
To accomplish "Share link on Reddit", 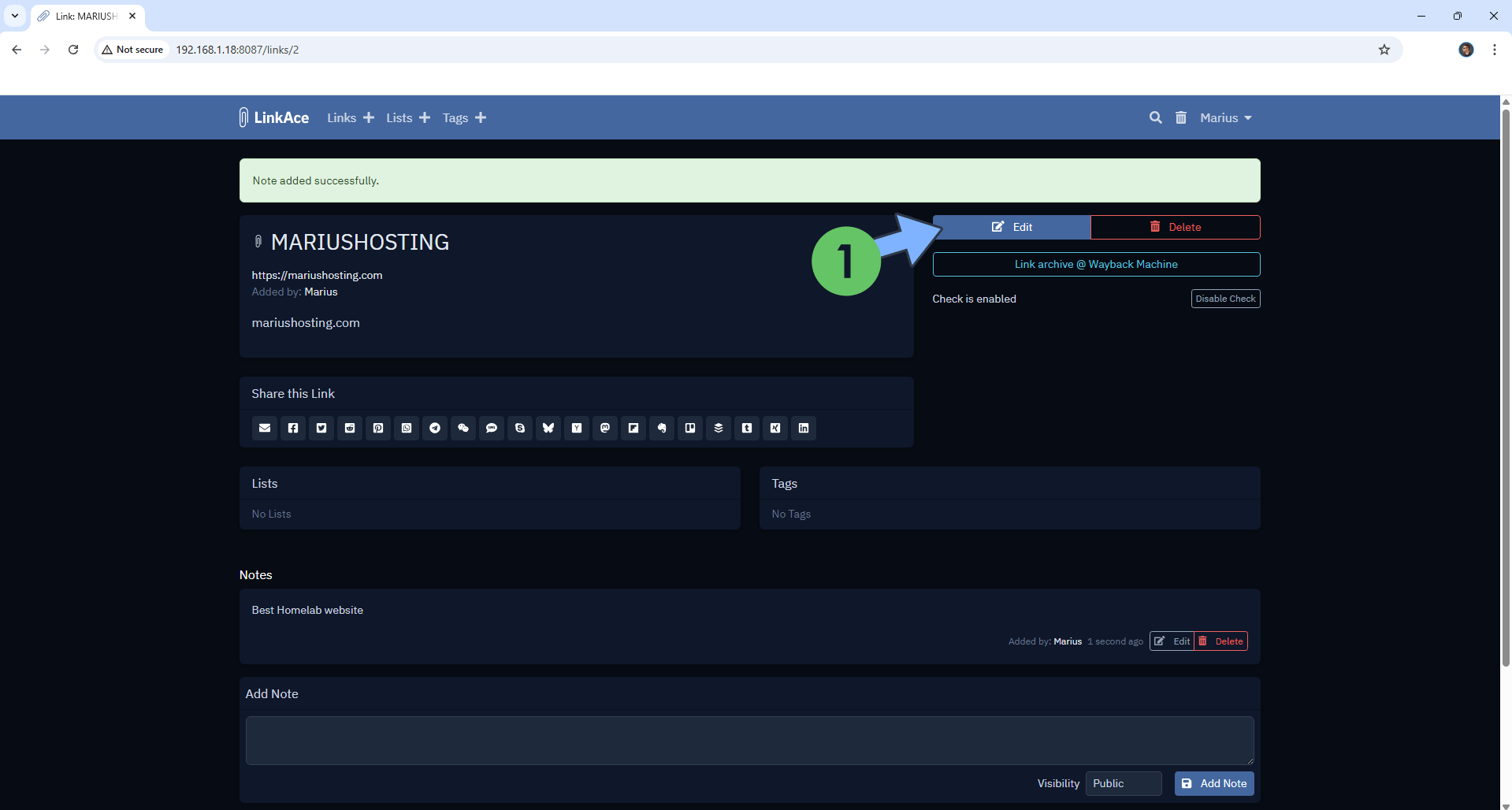I will click(x=350, y=428).
